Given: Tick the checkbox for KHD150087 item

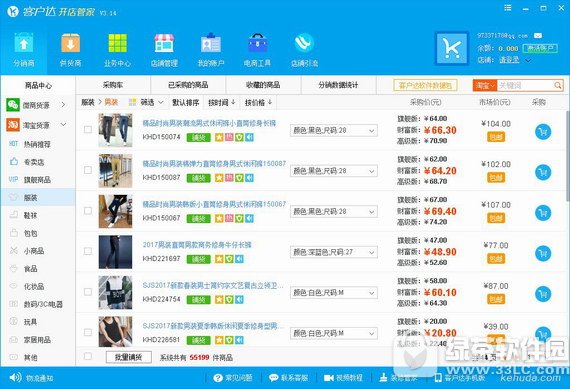Looking at the screenshot, I should click(88, 170).
